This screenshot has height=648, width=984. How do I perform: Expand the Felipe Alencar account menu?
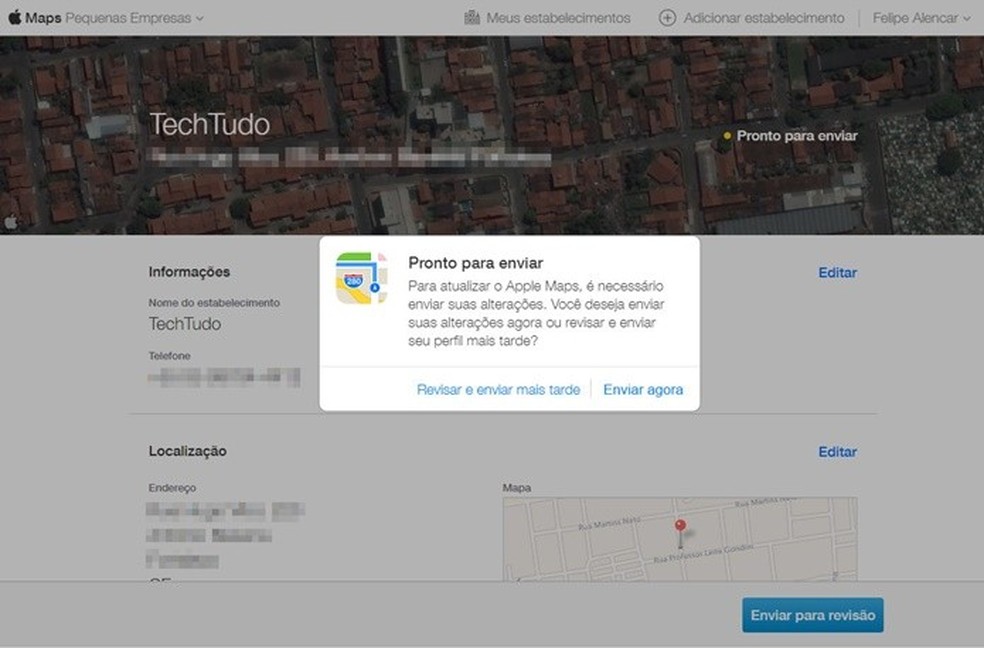pyautogui.click(x=921, y=18)
